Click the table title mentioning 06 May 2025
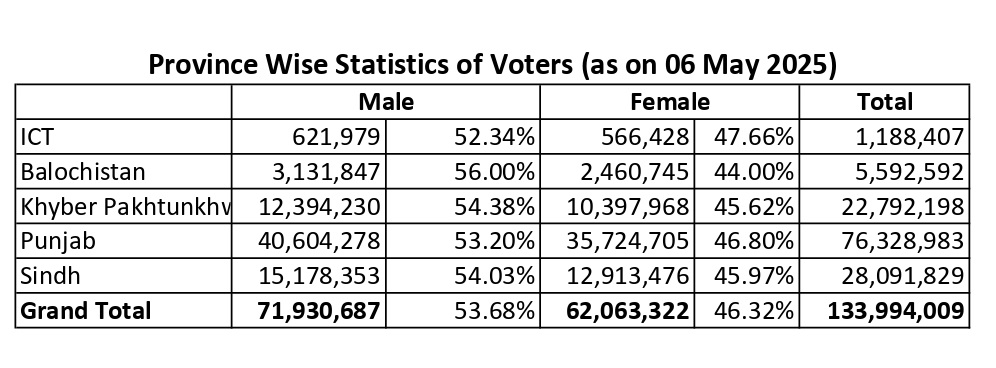 pyautogui.click(x=492, y=65)
